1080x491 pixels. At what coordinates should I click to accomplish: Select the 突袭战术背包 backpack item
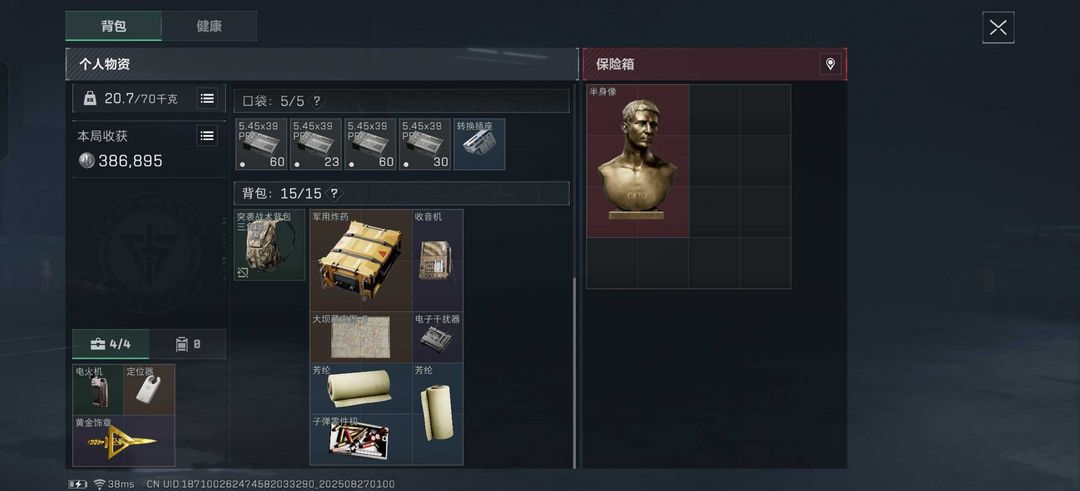(x=269, y=245)
